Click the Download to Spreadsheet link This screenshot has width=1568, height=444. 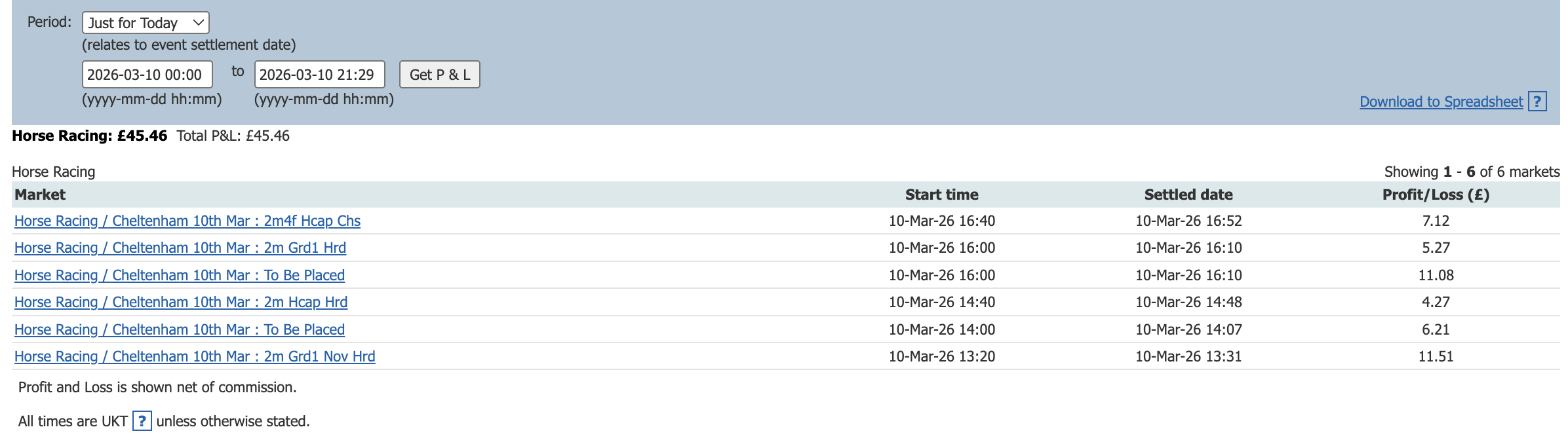[1441, 102]
